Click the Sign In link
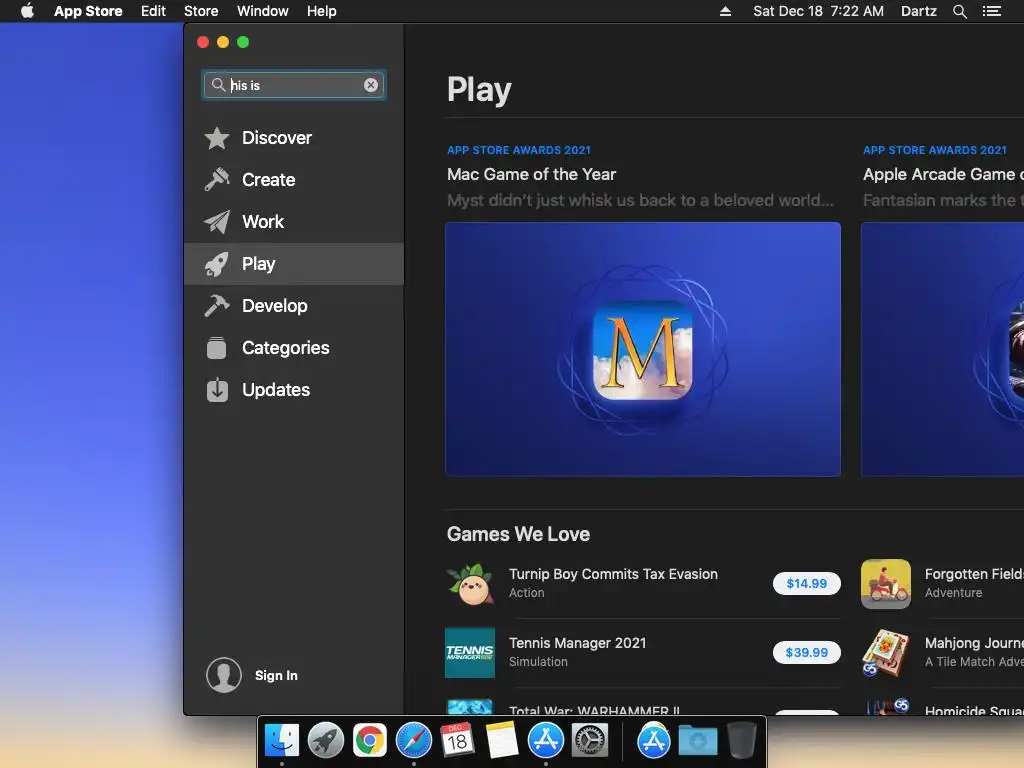Image resolution: width=1024 pixels, height=768 pixels. click(276, 675)
